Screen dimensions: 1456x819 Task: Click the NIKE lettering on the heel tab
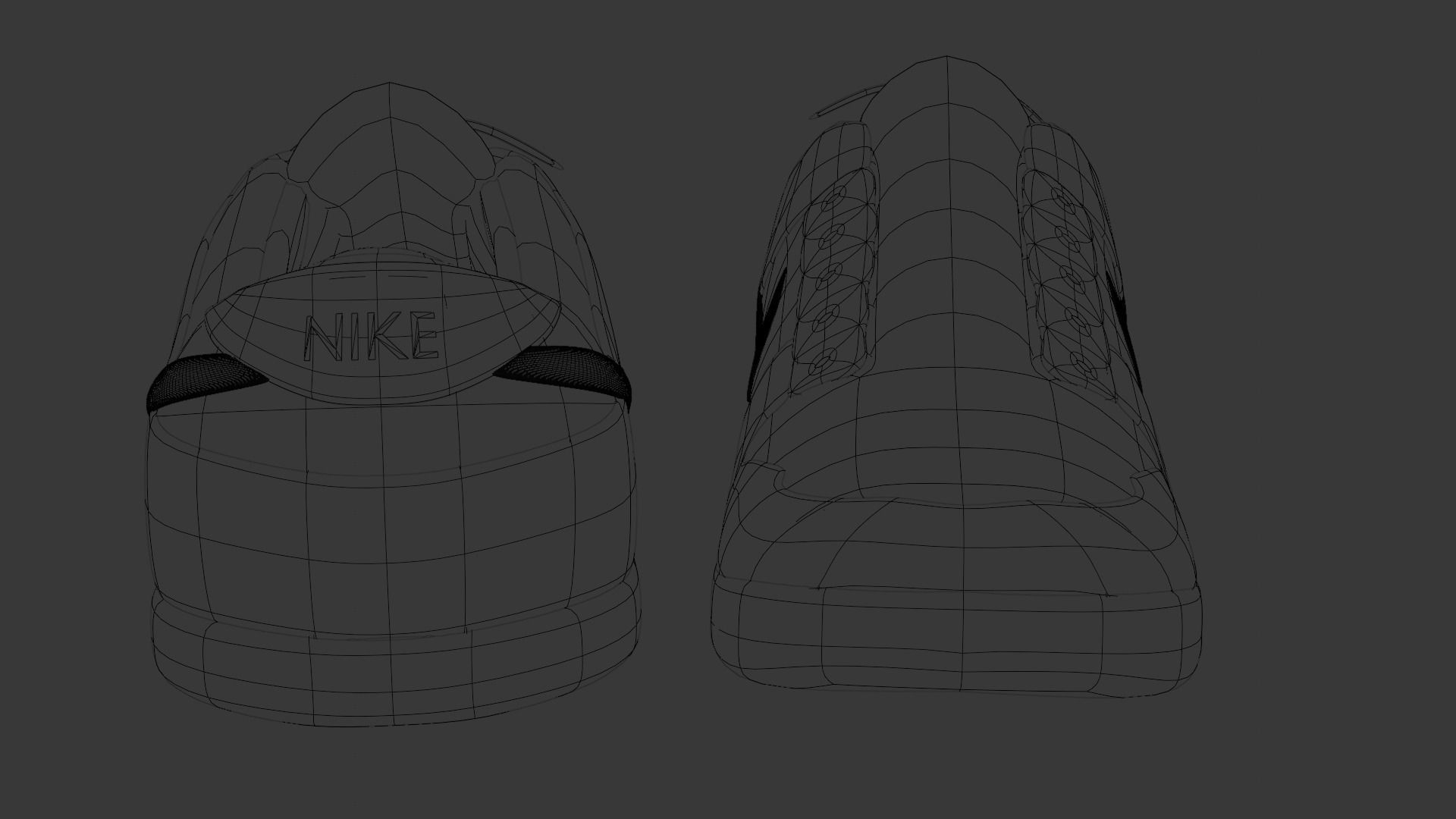tap(372, 337)
